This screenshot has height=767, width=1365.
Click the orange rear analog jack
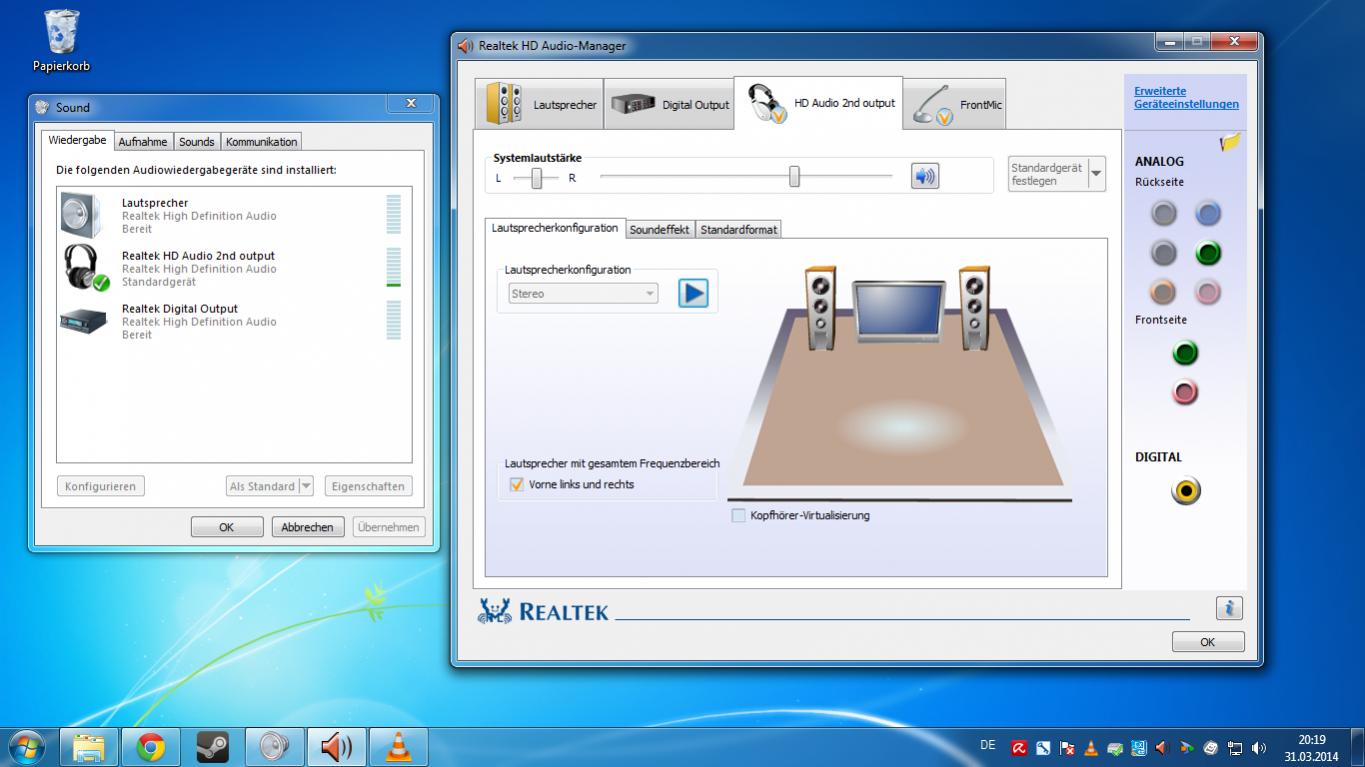(1164, 292)
